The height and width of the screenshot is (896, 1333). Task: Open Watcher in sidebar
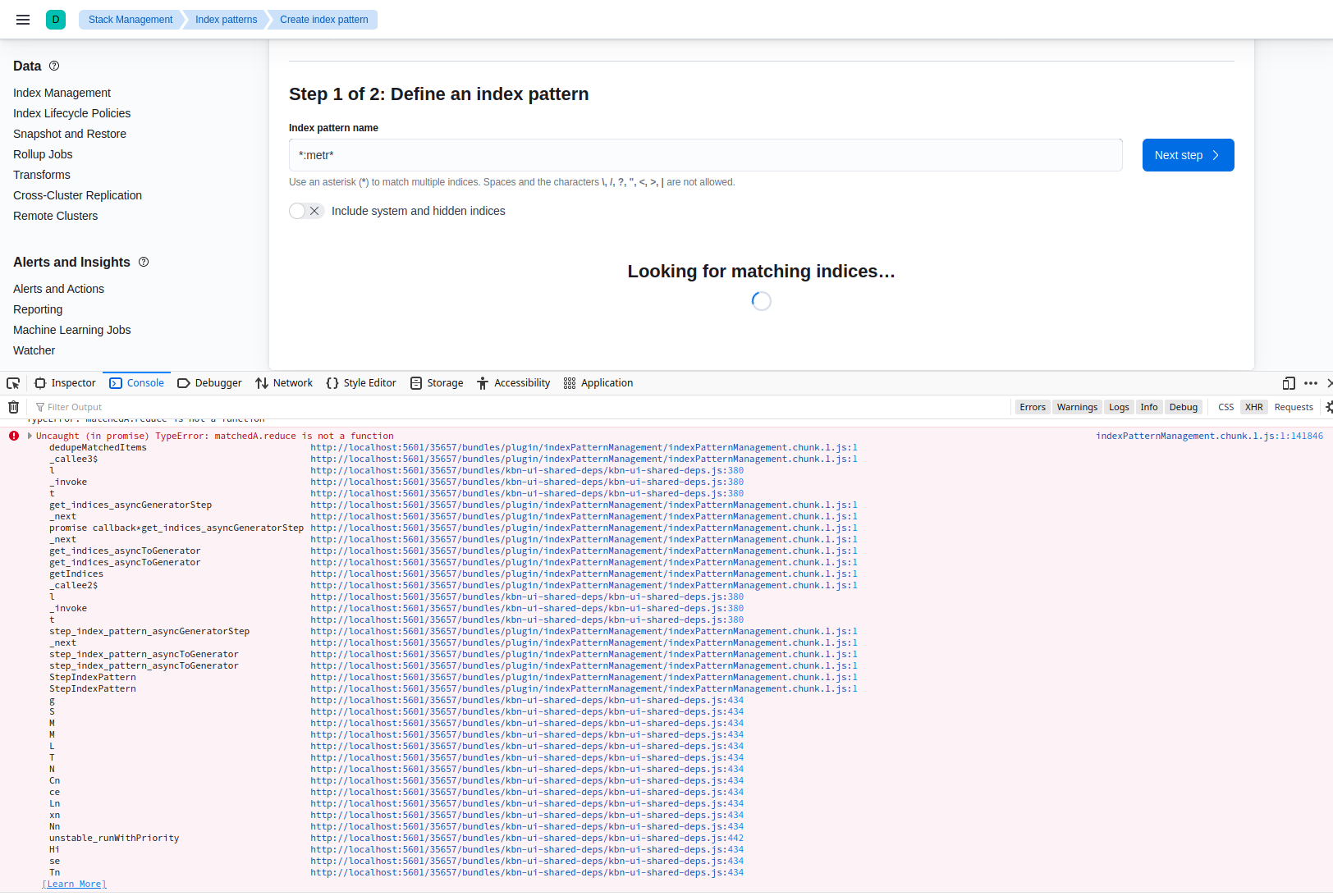[34, 350]
